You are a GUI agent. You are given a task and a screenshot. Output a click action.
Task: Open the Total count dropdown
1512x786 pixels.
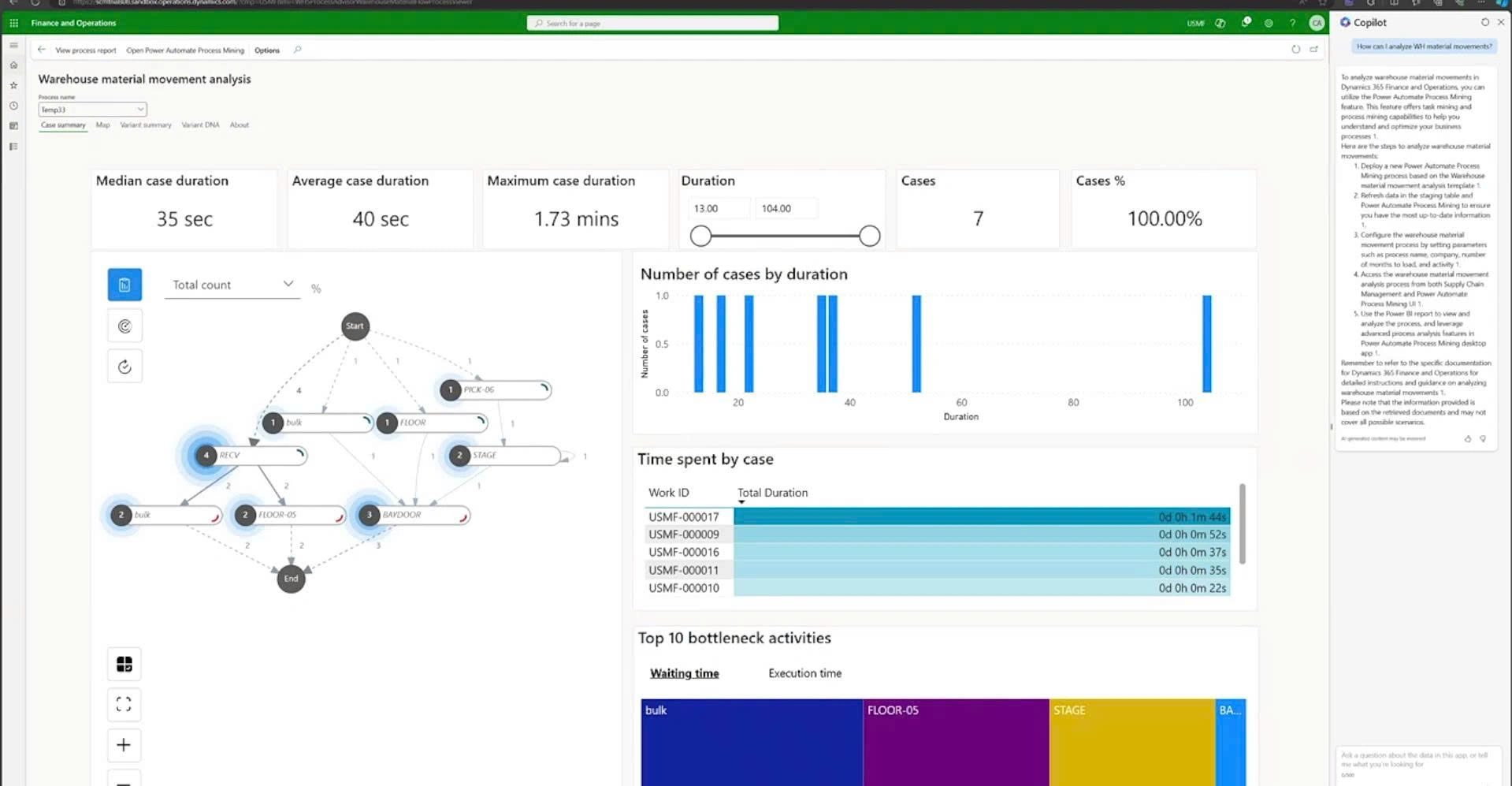[x=232, y=285]
